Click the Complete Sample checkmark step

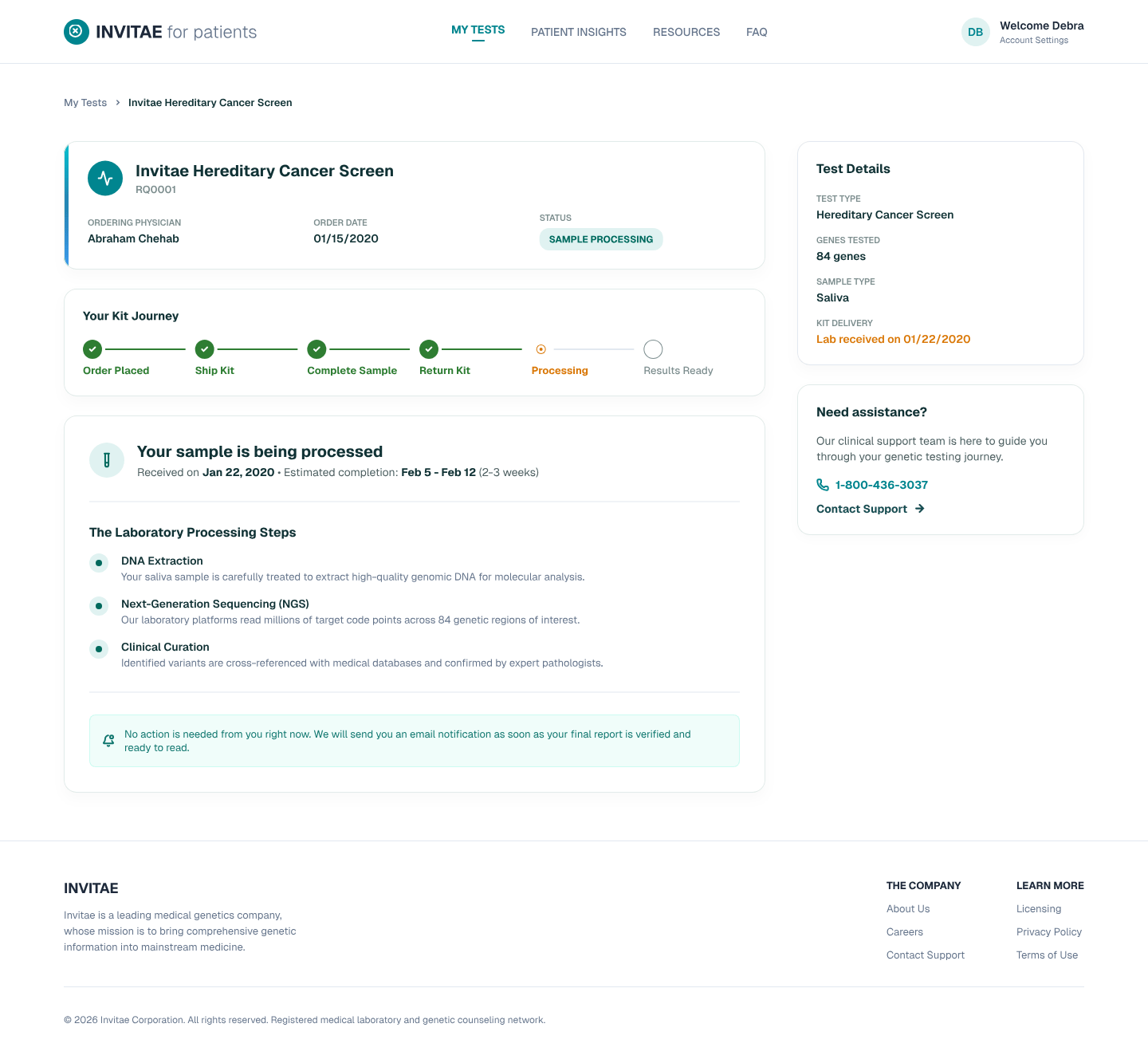(x=316, y=349)
